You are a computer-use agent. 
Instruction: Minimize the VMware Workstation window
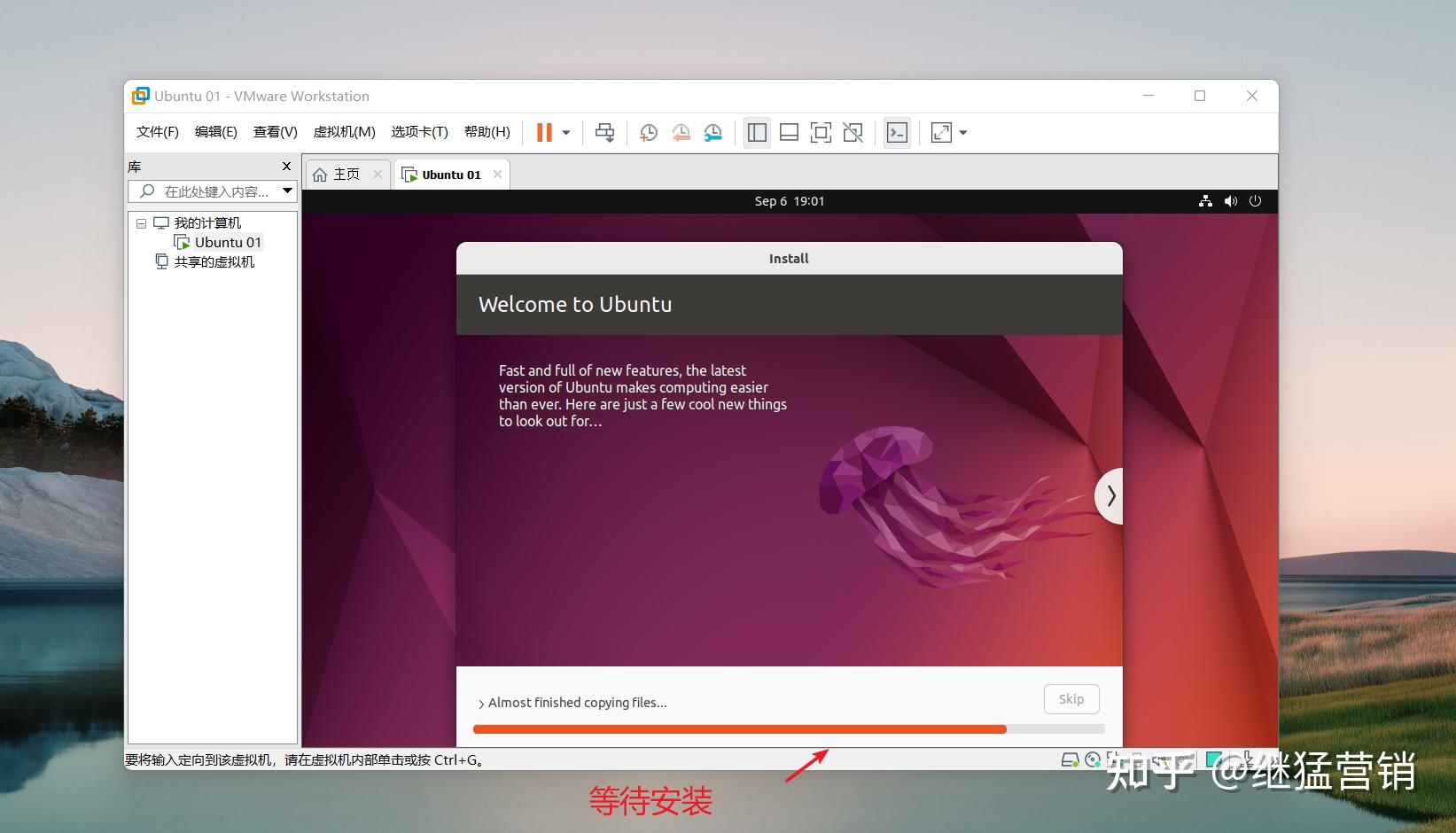[x=1148, y=96]
